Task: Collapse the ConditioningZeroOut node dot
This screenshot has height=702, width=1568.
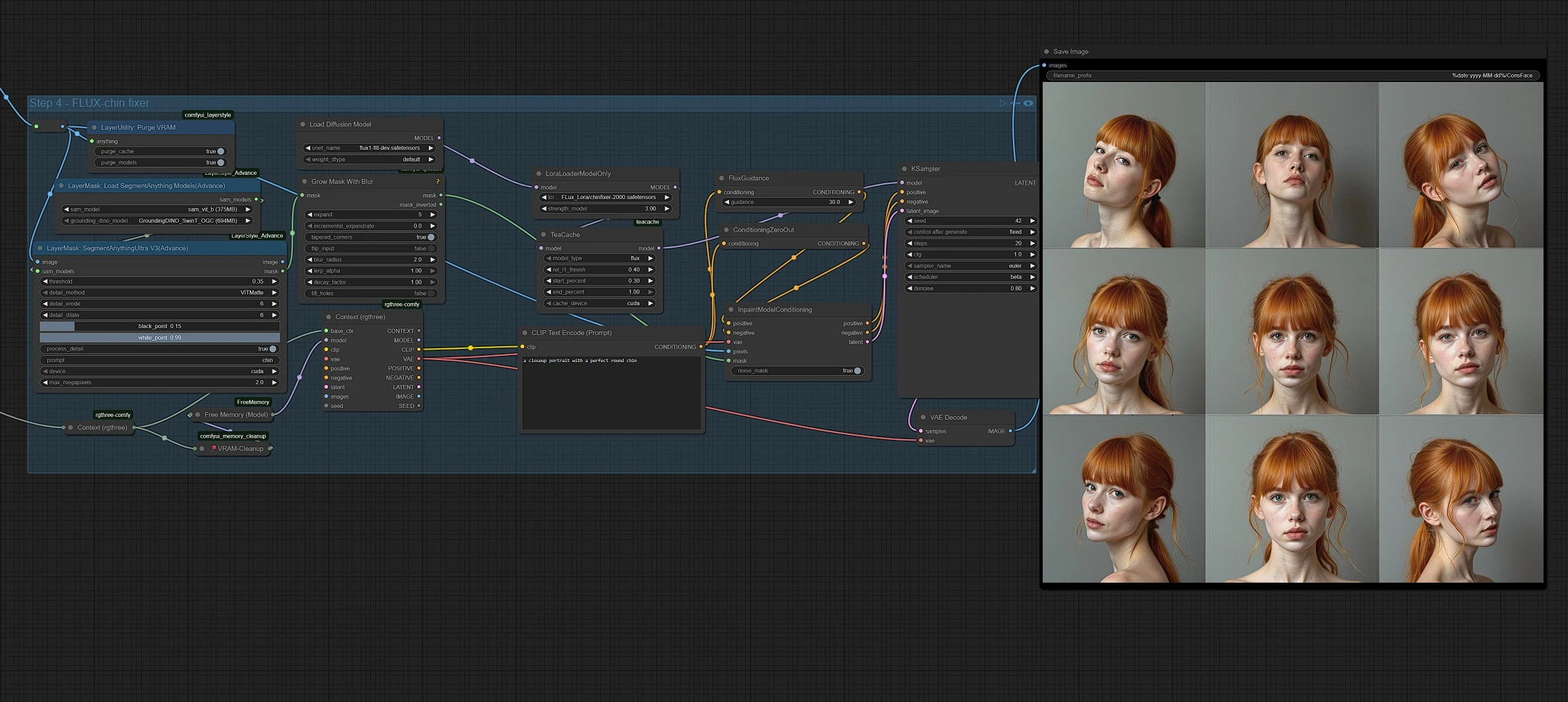Action: 726,230
